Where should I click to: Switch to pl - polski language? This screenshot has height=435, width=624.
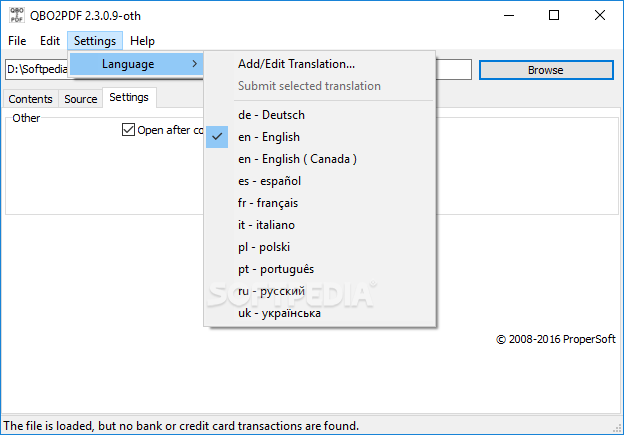coord(319,247)
